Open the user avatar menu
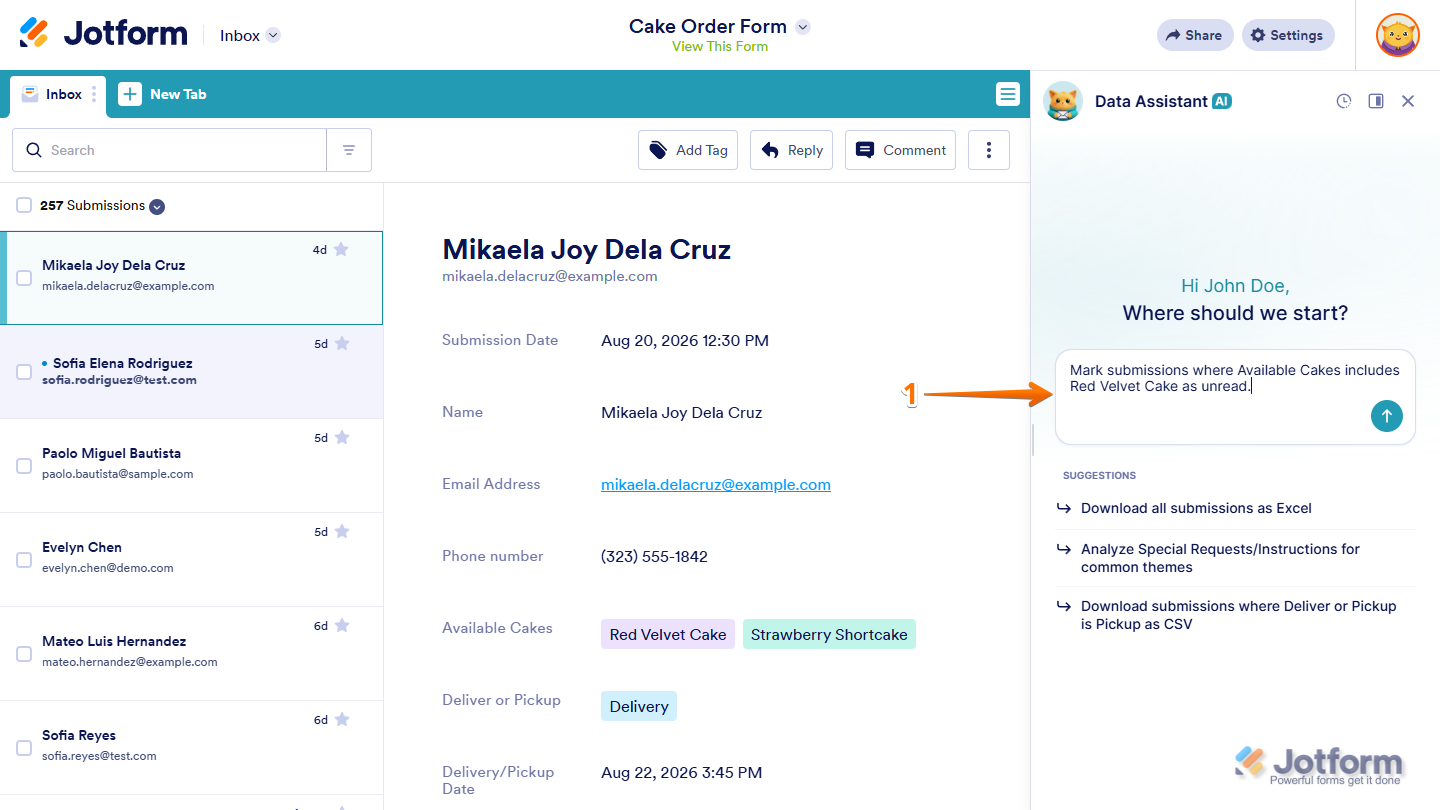The image size is (1440, 810). click(x=1397, y=35)
